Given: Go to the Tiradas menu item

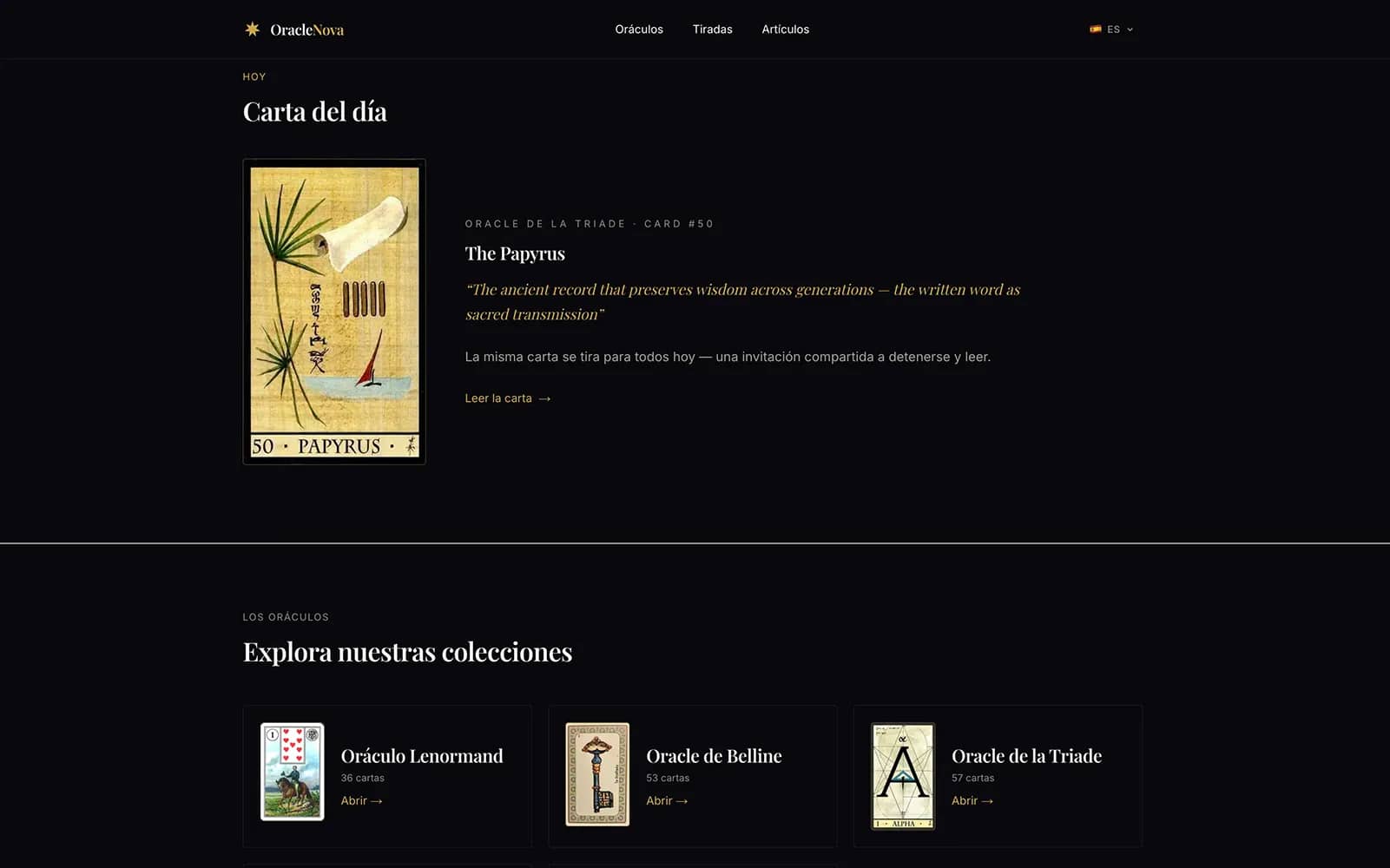Looking at the screenshot, I should tap(713, 30).
